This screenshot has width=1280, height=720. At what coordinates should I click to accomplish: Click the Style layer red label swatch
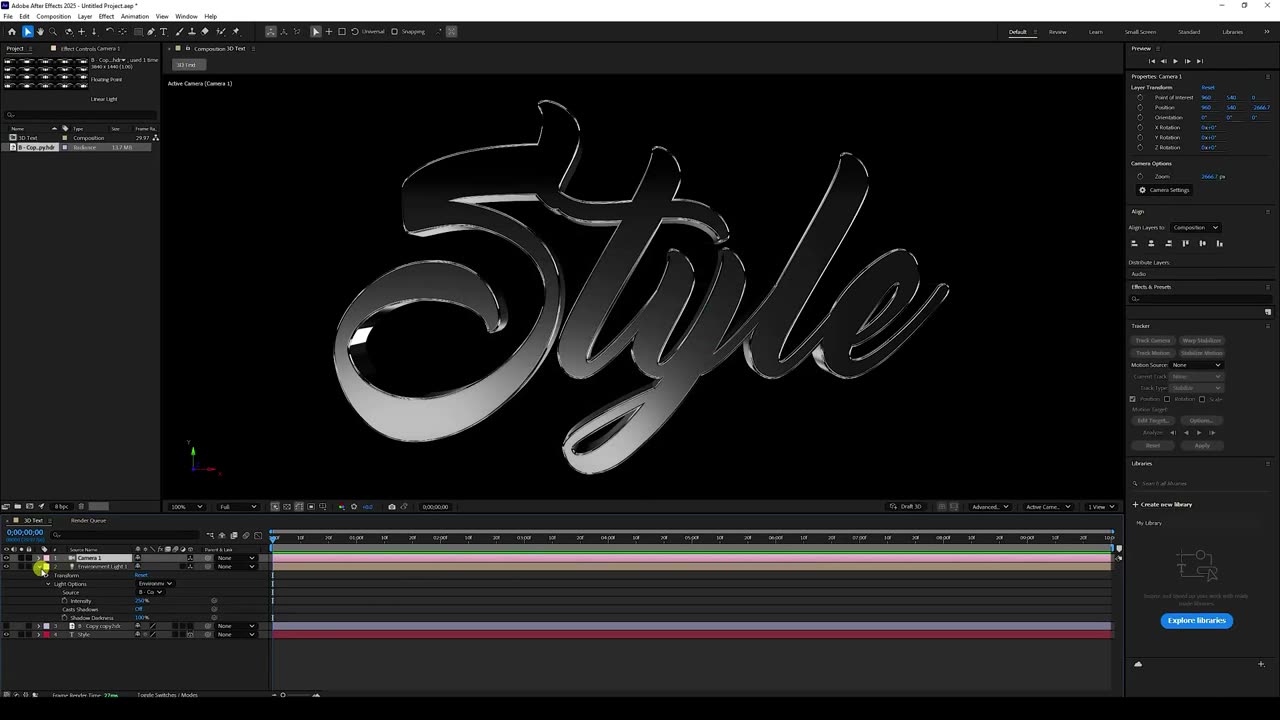(x=46, y=634)
